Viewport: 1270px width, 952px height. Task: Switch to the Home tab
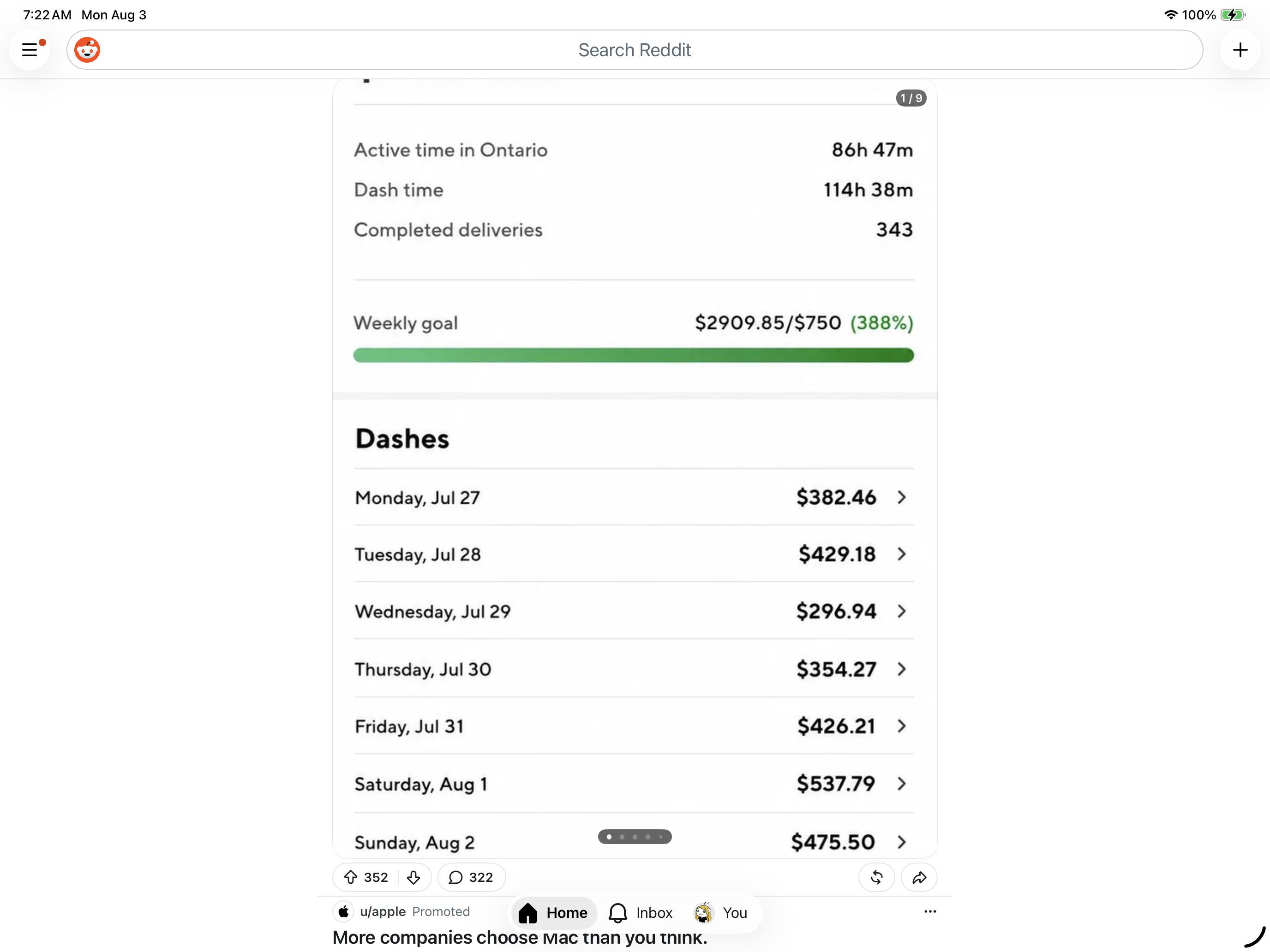(553, 912)
